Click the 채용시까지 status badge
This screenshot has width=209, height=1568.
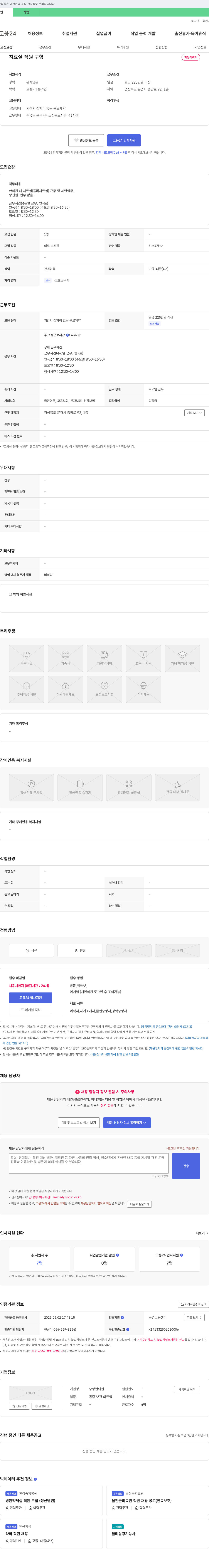point(191,57)
